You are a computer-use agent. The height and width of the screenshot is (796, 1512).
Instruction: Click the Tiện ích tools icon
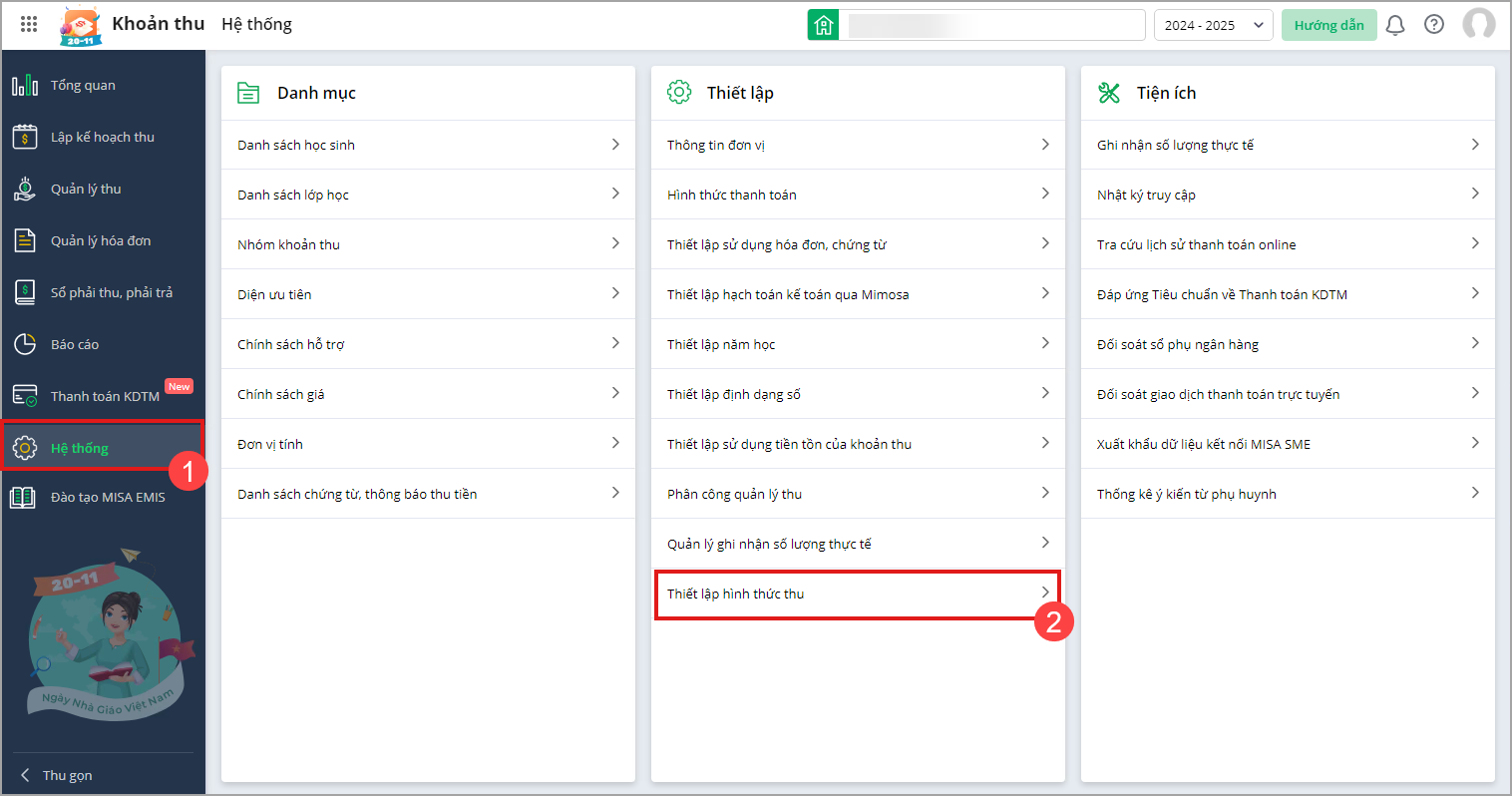[x=1109, y=93]
